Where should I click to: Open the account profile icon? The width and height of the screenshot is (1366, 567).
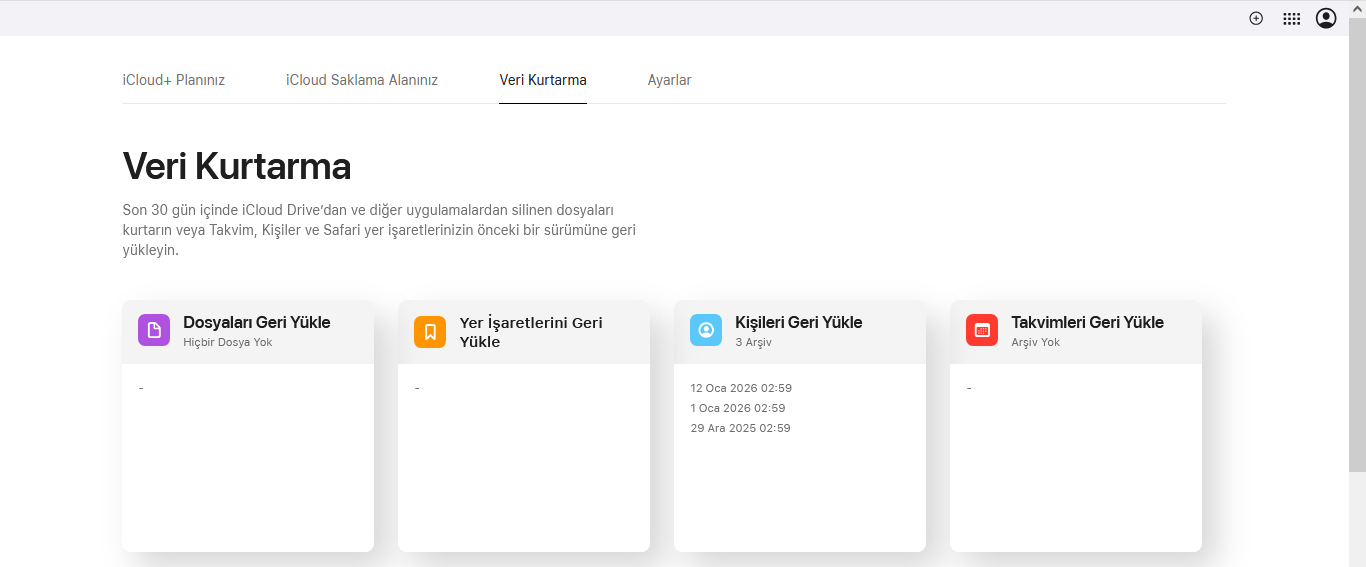point(1326,18)
